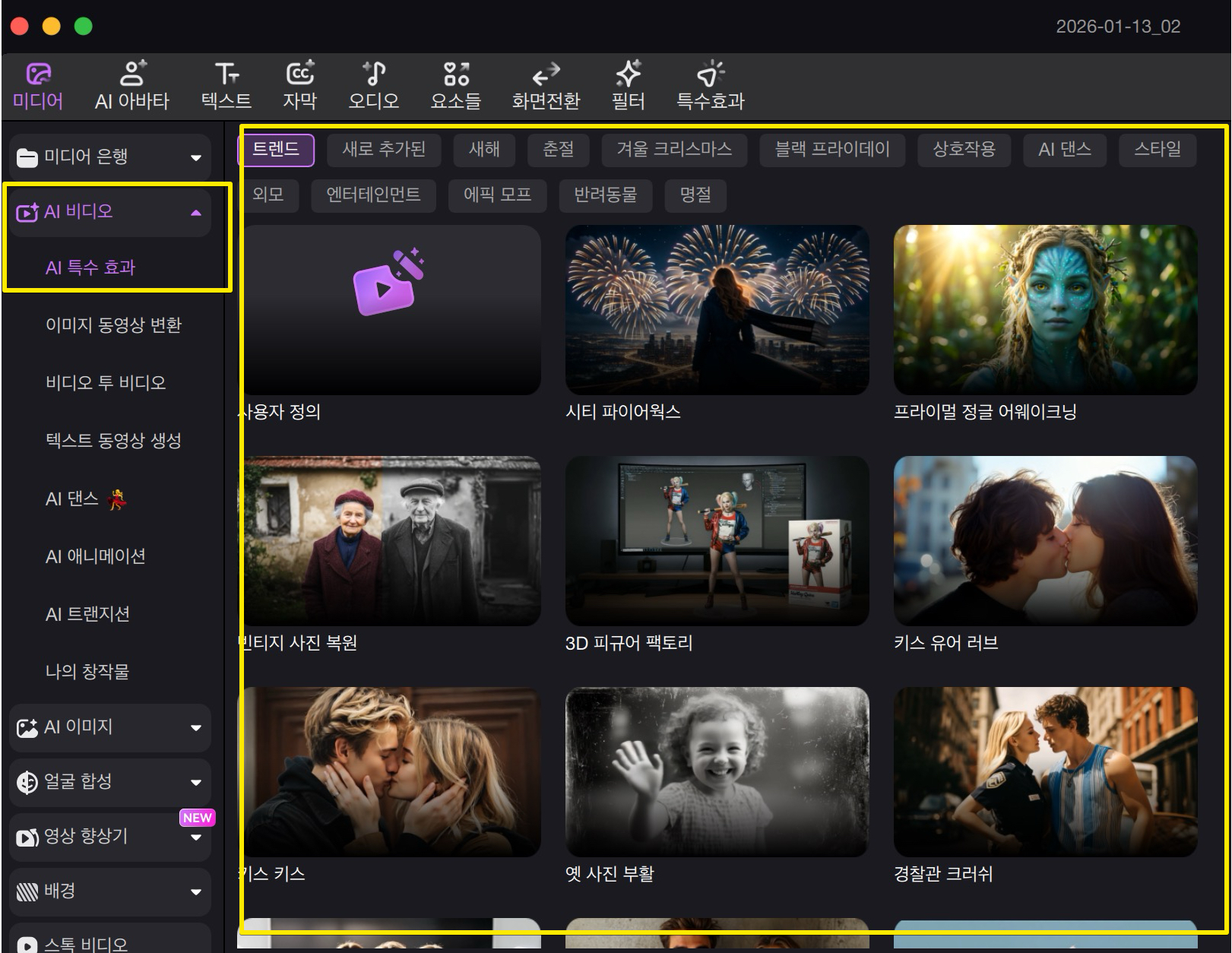1232x953 pixels.
Task: Open 나의 창작물 in the sidebar
Action: tap(87, 673)
